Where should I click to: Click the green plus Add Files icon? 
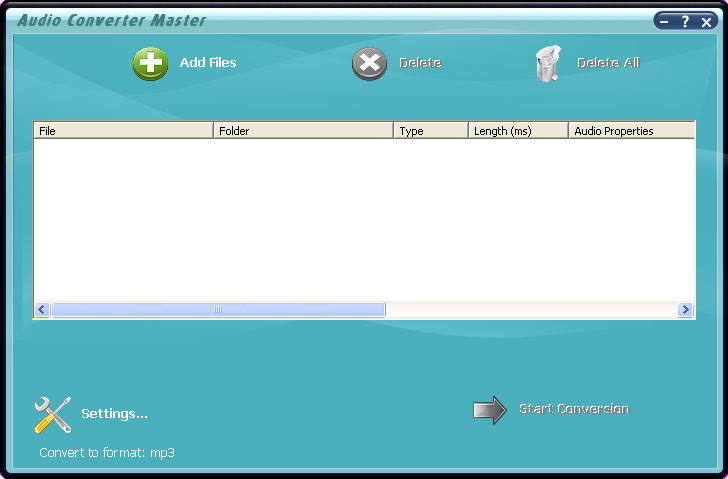coord(150,64)
